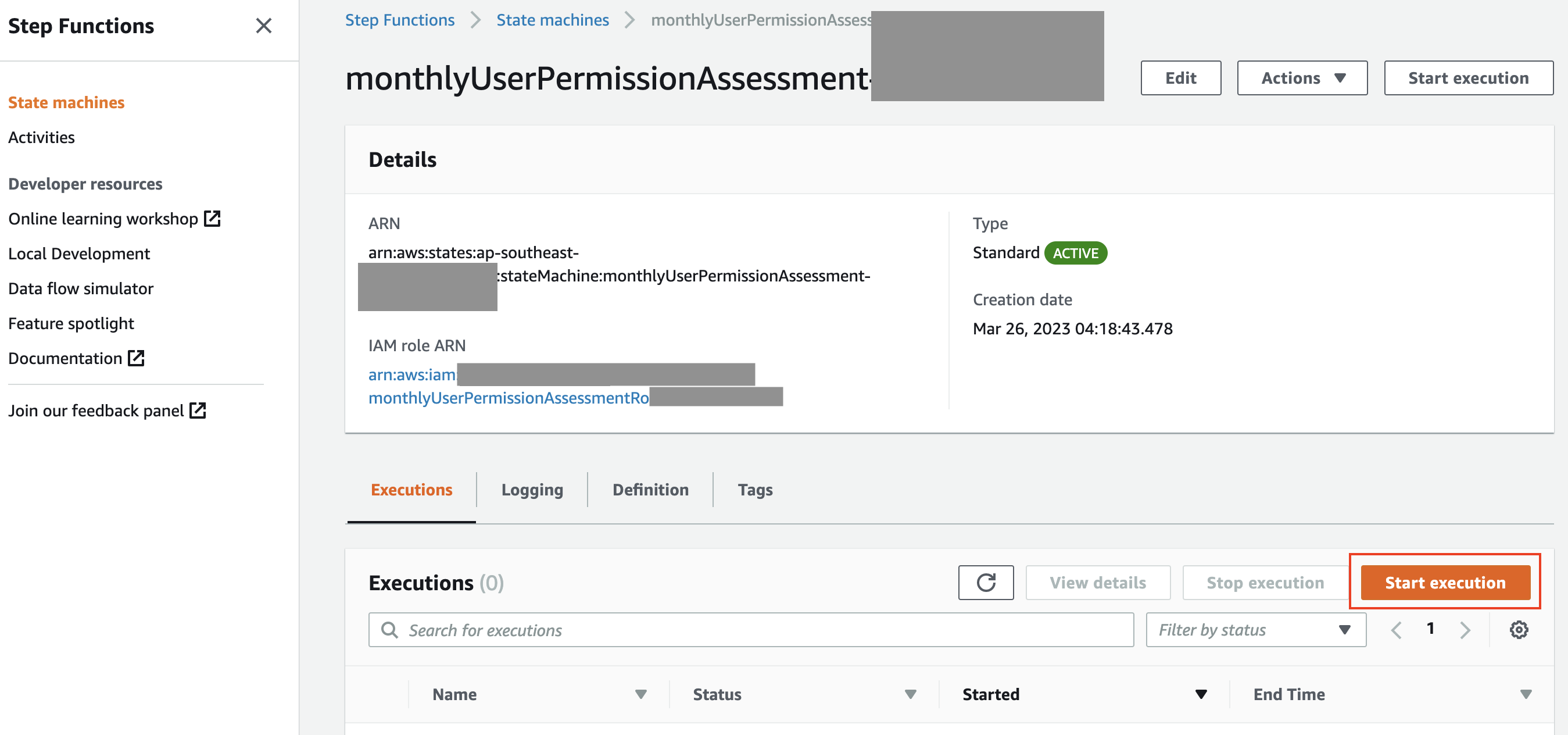The image size is (1568, 735).
Task: Go to previous executions page arrow
Action: (x=1396, y=629)
